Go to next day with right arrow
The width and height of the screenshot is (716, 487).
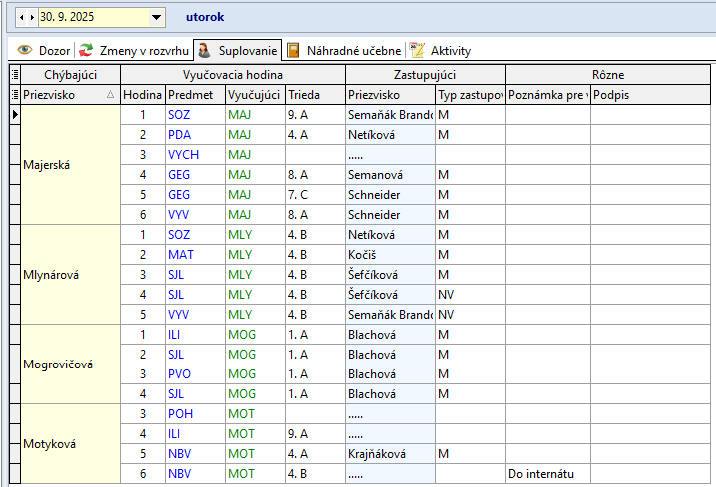pos(32,17)
